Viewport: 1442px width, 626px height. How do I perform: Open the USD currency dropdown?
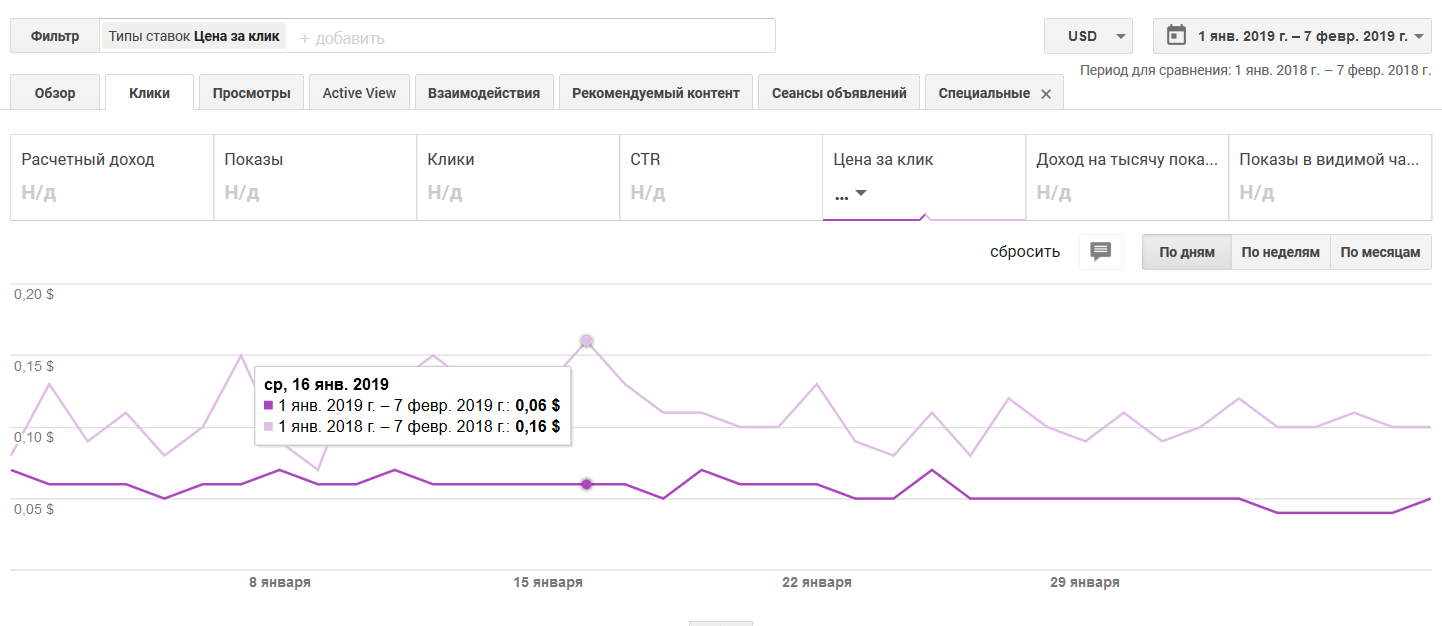tap(1088, 36)
